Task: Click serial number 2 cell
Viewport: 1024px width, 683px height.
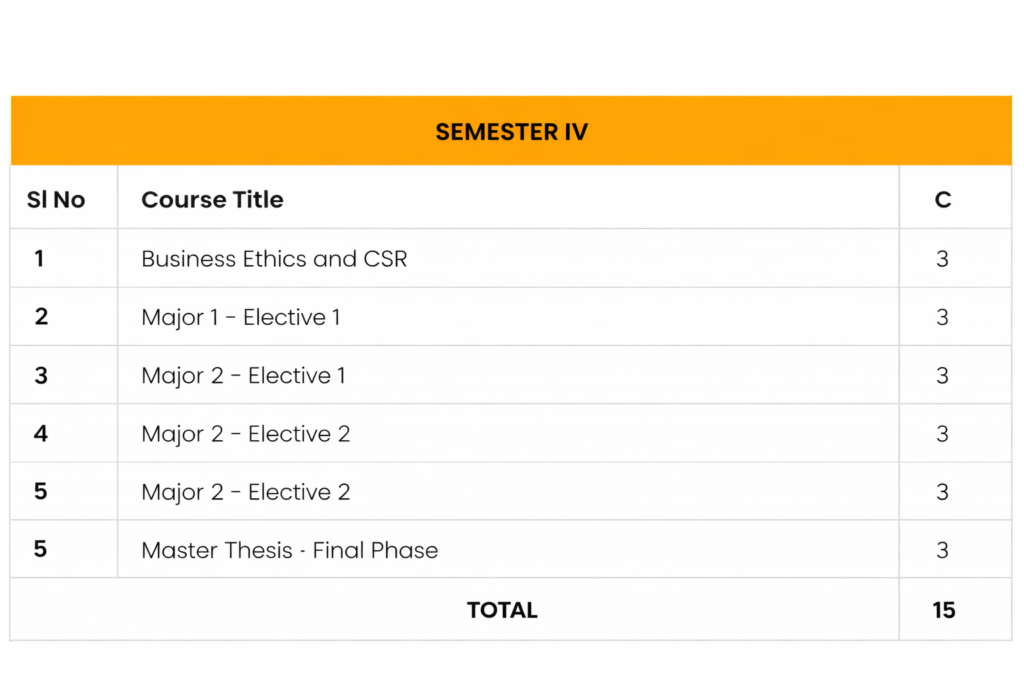Action: (41, 317)
